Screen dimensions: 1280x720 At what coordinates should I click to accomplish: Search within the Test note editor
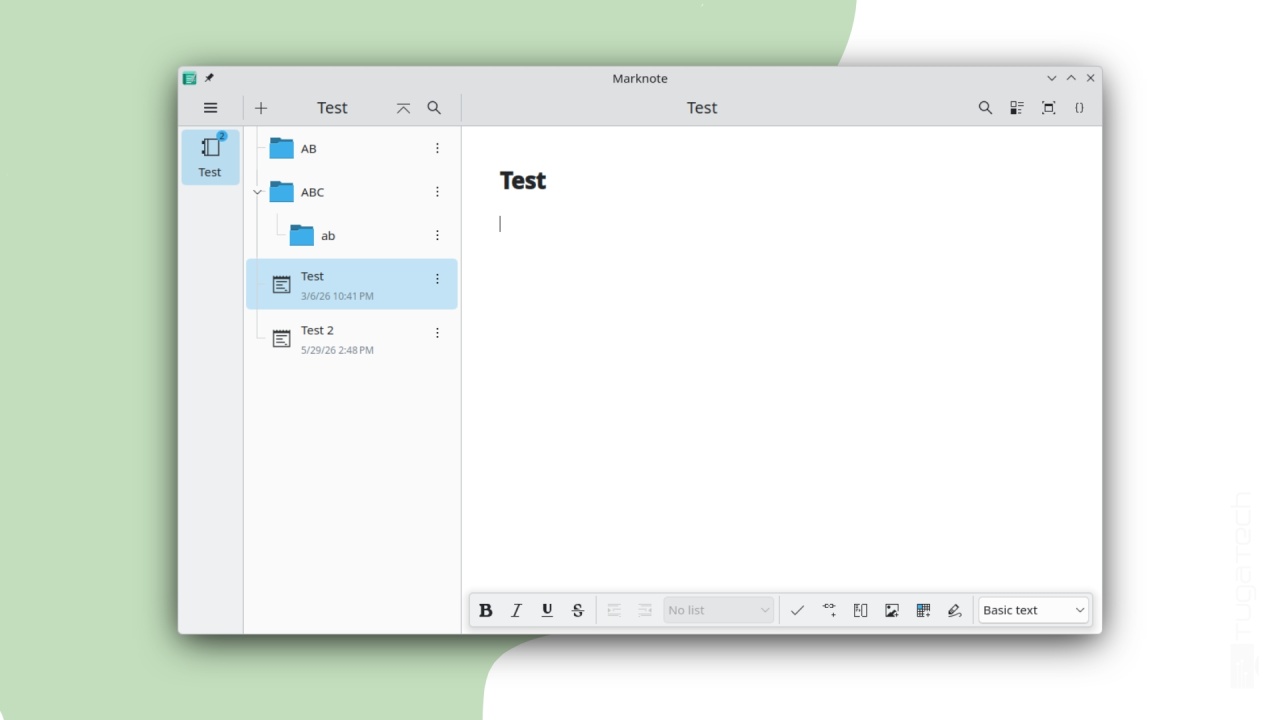pyautogui.click(x=985, y=108)
